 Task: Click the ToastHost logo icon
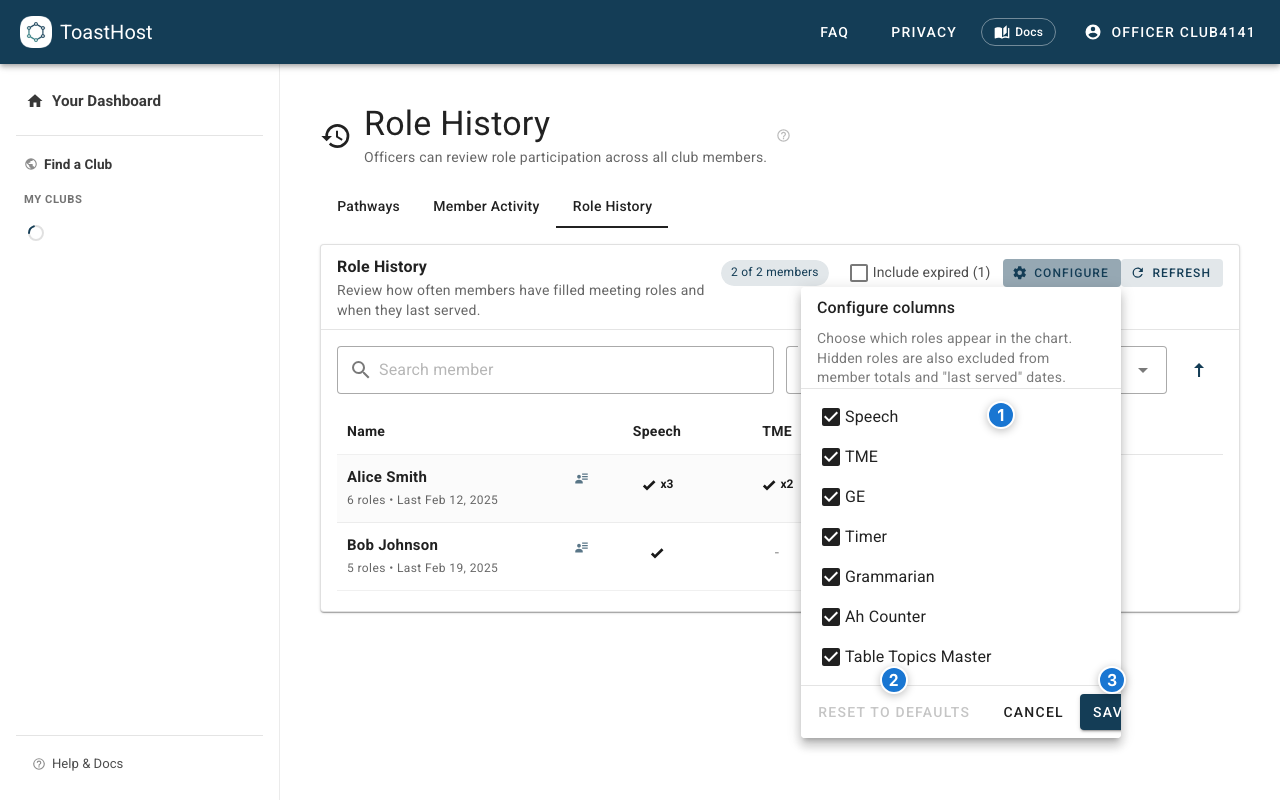[x=36, y=32]
